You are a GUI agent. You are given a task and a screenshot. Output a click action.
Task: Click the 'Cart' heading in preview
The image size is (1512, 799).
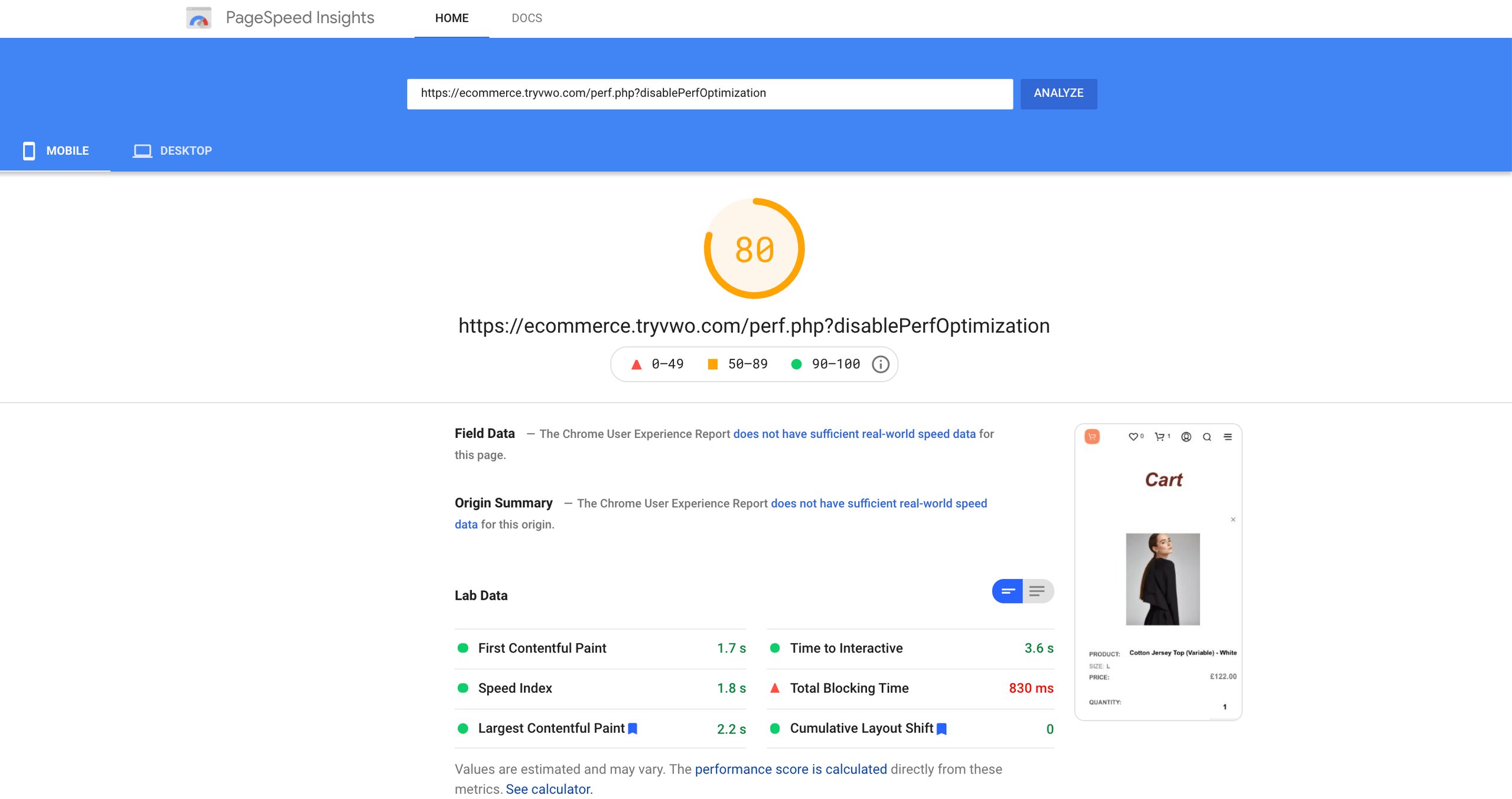pyautogui.click(x=1164, y=480)
